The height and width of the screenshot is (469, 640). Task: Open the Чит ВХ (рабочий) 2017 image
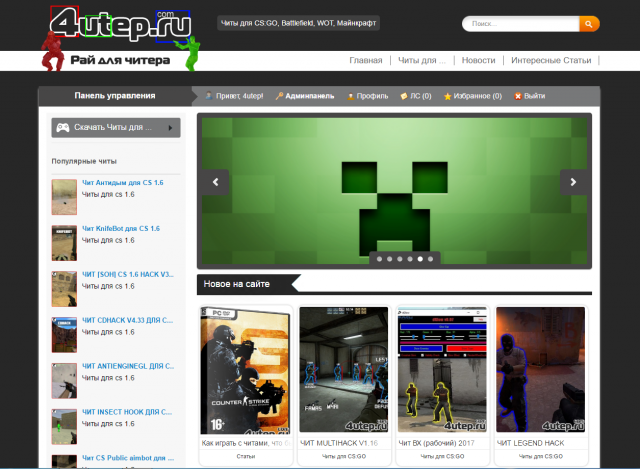442,369
